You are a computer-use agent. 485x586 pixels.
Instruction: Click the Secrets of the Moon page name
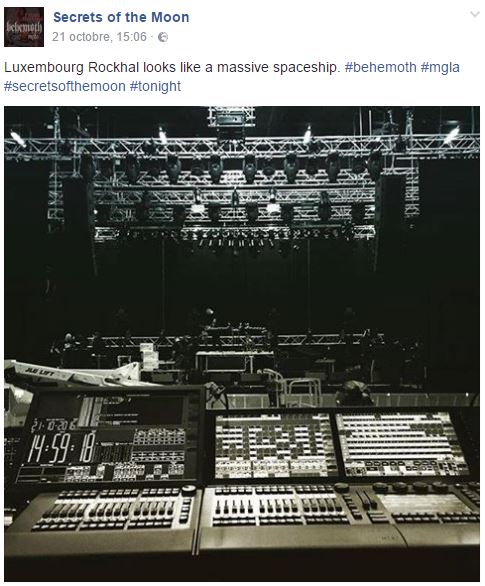click(121, 17)
